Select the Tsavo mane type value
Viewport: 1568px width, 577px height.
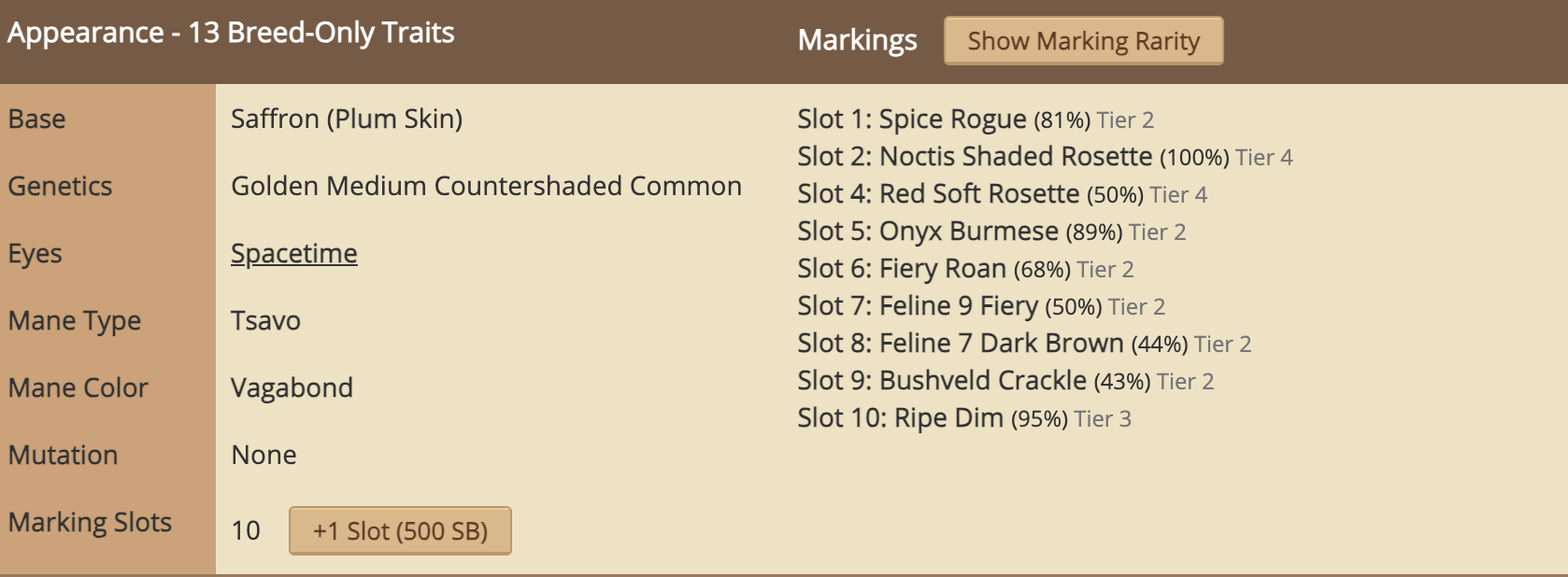coord(265,321)
